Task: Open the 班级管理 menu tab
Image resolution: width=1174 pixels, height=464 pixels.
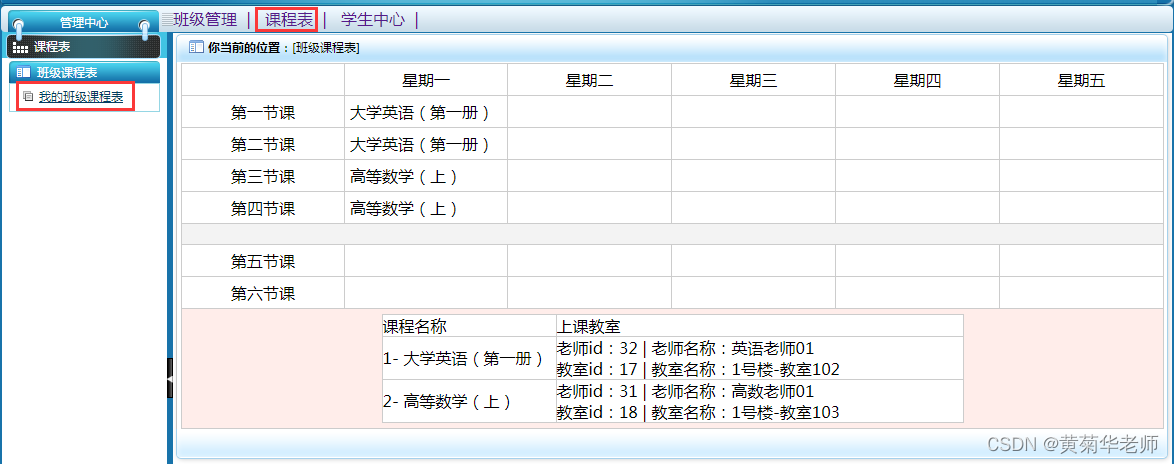Action: [205, 20]
